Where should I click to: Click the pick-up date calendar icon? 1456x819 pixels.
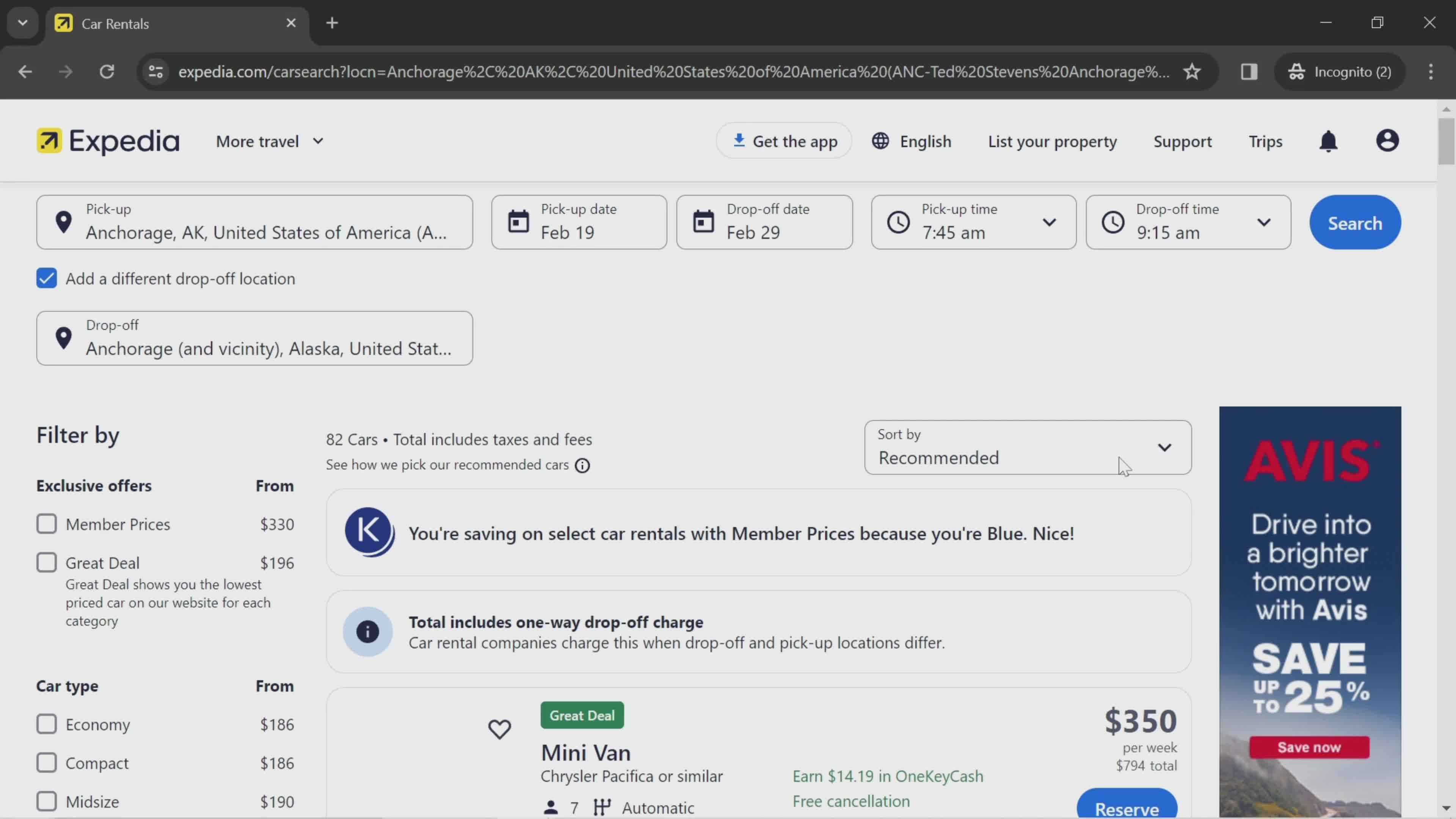coord(518,221)
